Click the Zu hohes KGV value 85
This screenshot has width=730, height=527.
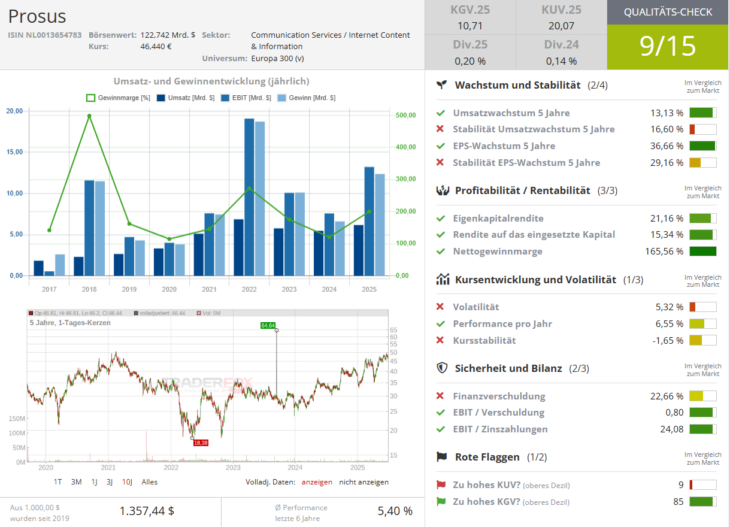pyautogui.click(x=678, y=501)
